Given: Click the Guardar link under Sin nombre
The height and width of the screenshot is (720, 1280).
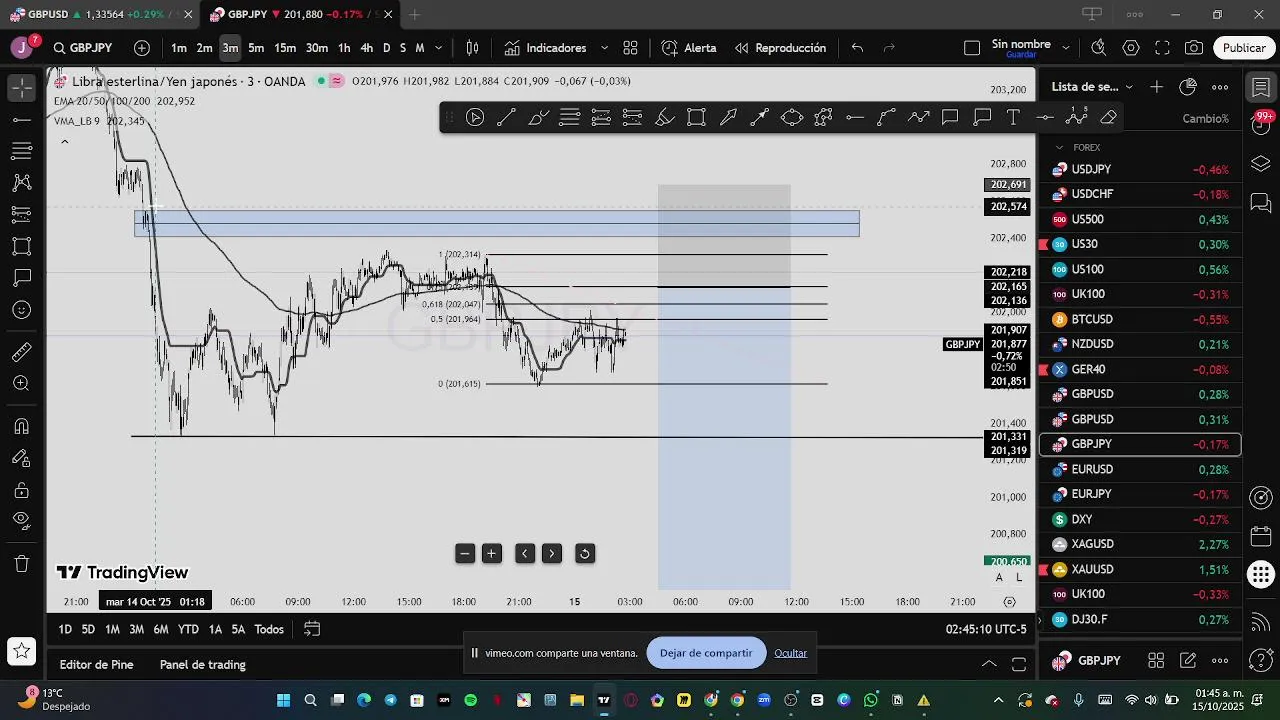Looking at the screenshot, I should tap(1021, 55).
